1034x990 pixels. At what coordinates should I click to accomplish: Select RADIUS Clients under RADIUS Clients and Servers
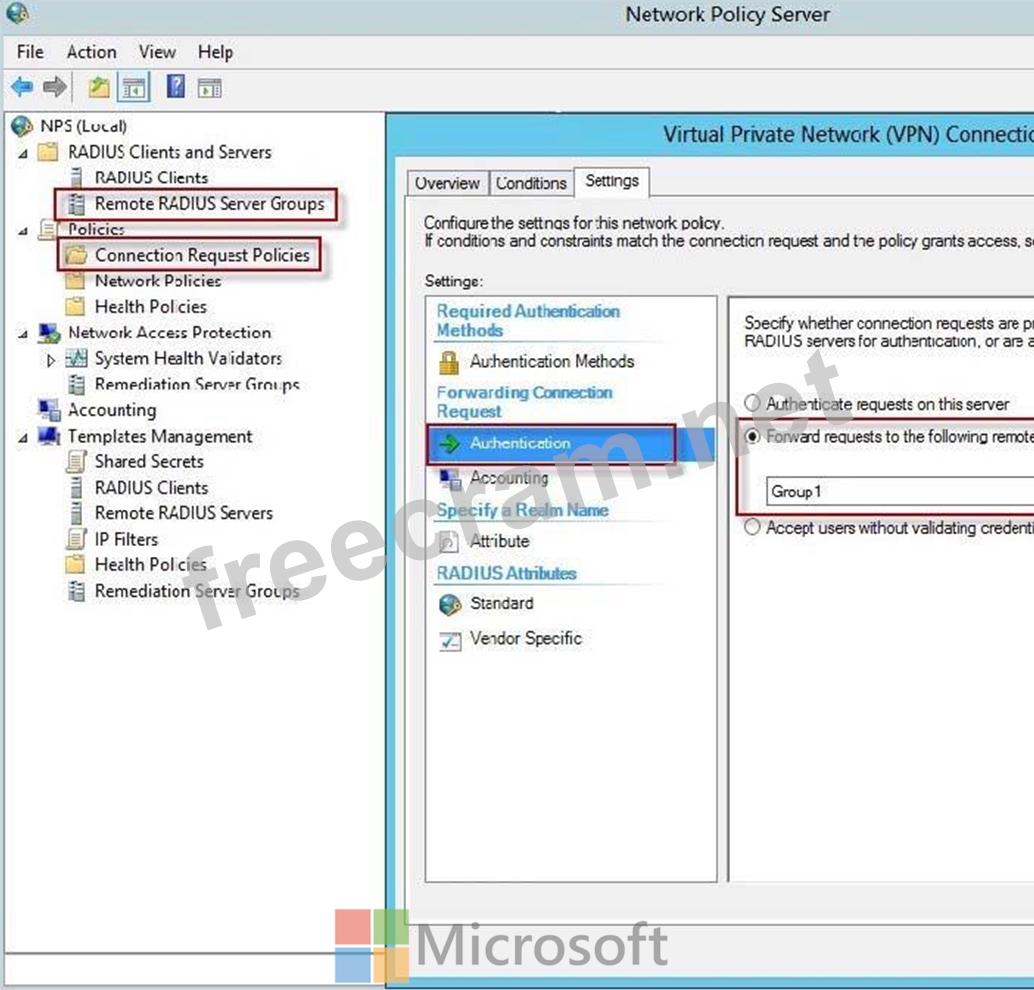pyautogui.click(x=151, y=177)
